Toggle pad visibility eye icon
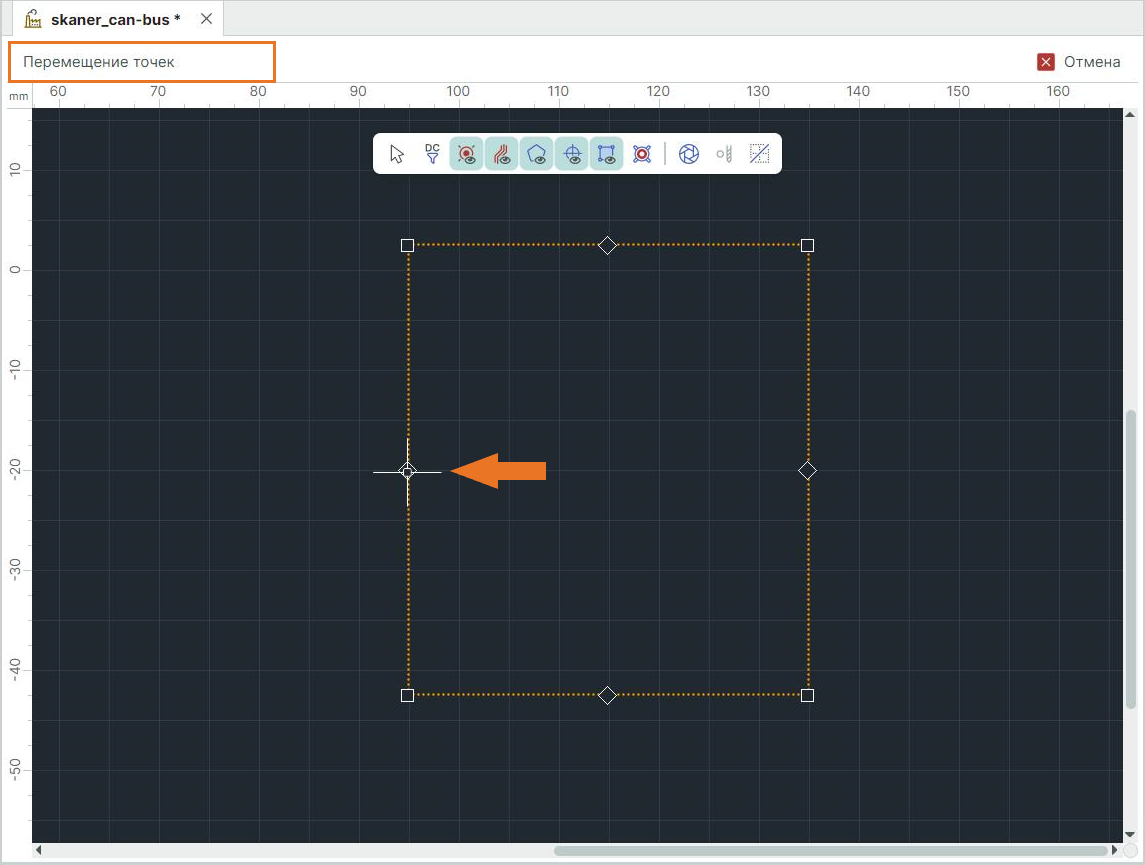1145x865 pixels. (x=467, y=154)
